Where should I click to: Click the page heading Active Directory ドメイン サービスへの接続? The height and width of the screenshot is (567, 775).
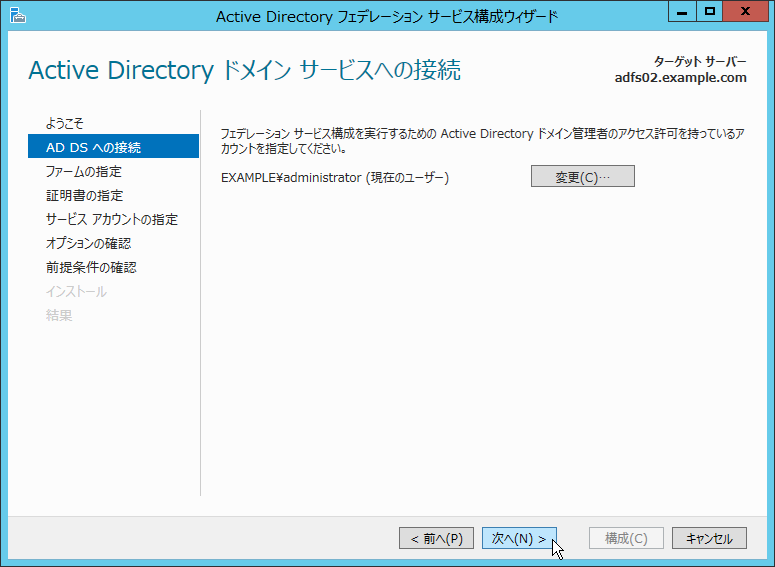click(245, 70)
